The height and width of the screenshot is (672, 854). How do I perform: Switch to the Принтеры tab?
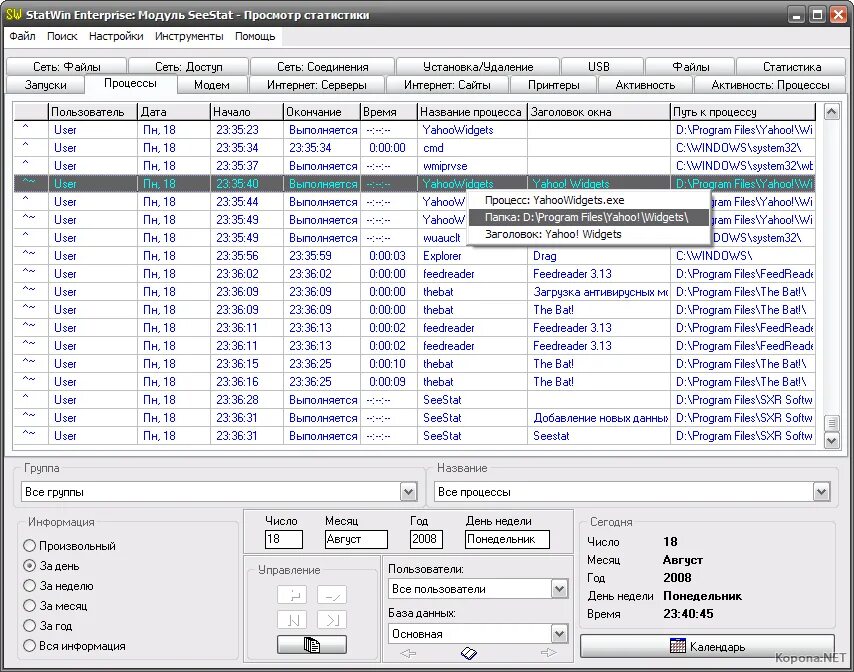click(x=553, y=85)
